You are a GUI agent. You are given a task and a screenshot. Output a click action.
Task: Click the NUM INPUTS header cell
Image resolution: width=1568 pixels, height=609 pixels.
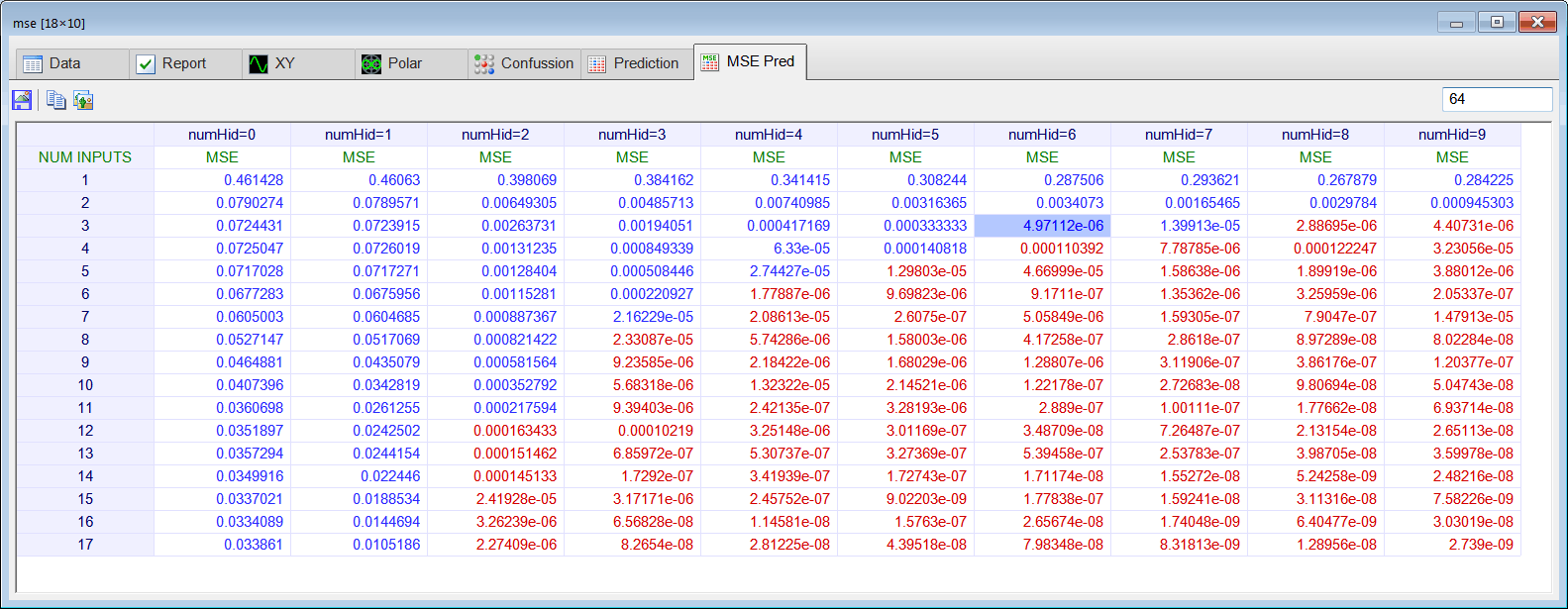(85, 157)
